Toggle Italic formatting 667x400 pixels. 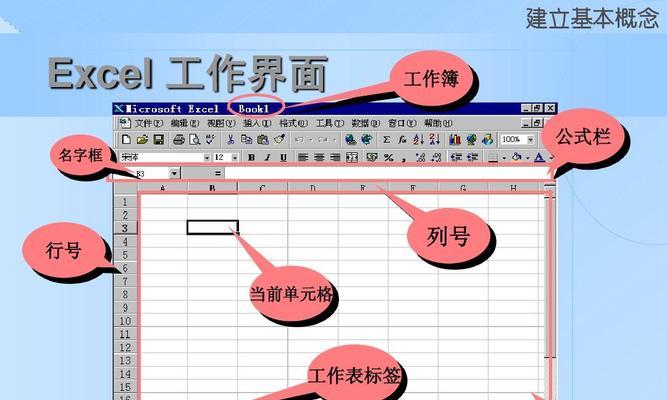[268, 157]
